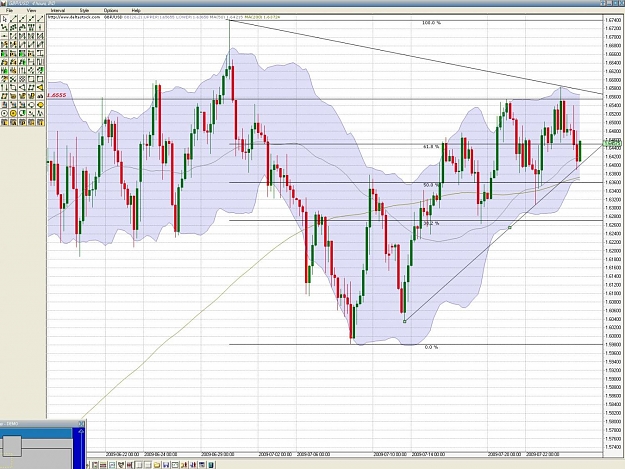The image size is (625, 469).
Task: Open the Interval menu
Action: (x=58, y=10)
